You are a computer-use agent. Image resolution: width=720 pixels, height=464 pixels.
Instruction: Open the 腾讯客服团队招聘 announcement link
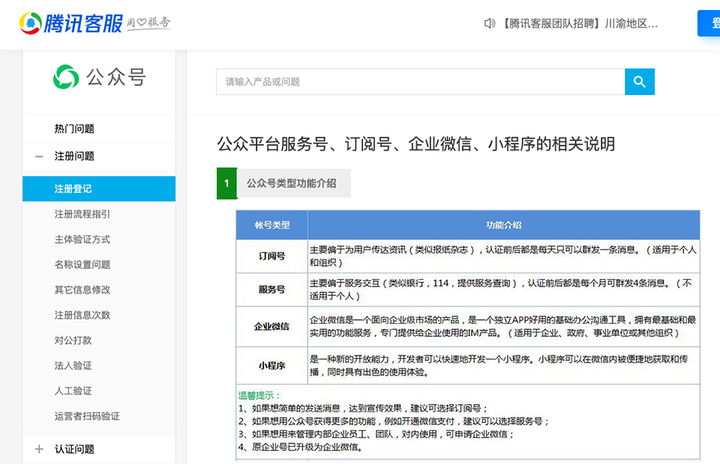[580, 23]
